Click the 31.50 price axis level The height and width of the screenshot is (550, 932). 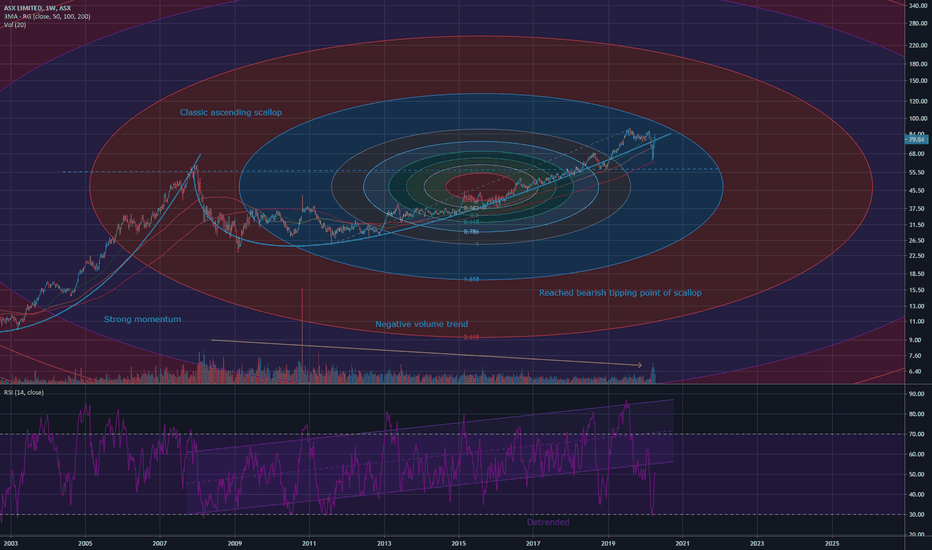click(917, 225)
